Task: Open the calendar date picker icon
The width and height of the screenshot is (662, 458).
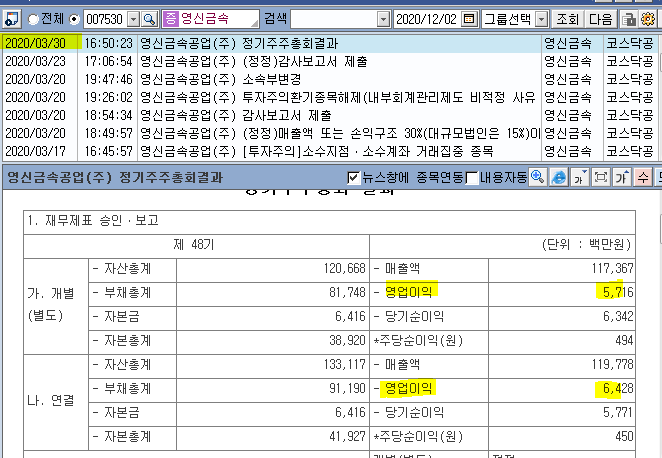Action: coord(469,19)
